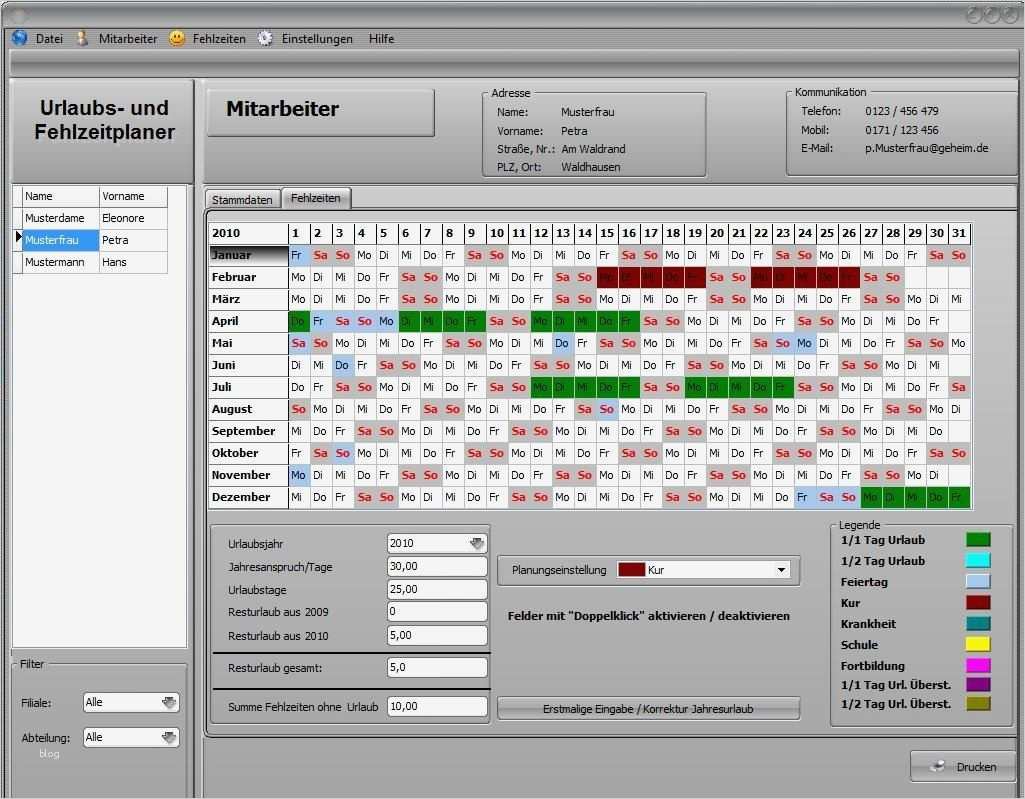The height and width of the screenshot is (799, 1025).
Task: Select the Fehlzeiten tab
Action: click(316, 198)
